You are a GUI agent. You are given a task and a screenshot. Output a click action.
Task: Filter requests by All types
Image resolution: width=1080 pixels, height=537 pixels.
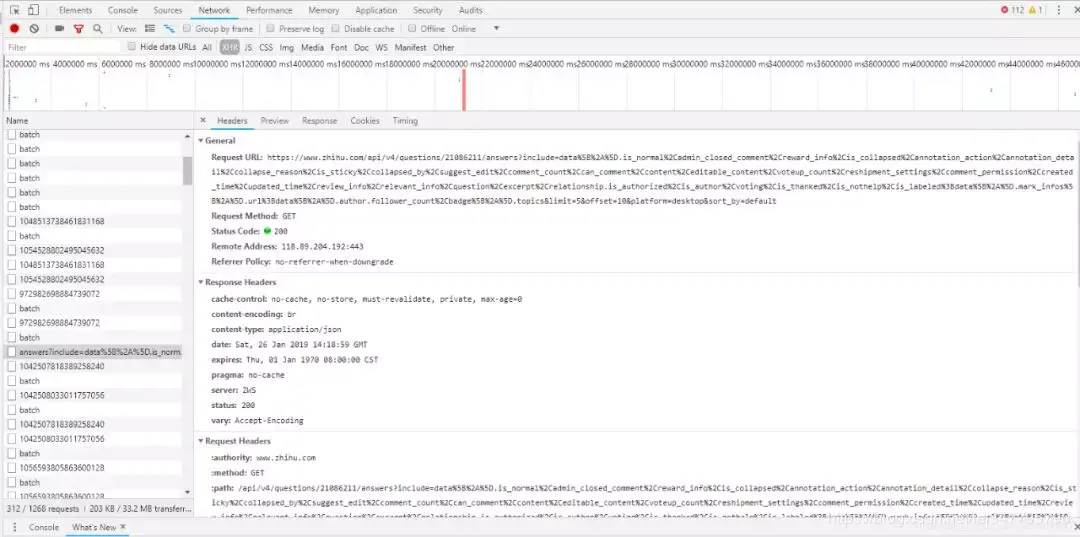coord(207,48)
